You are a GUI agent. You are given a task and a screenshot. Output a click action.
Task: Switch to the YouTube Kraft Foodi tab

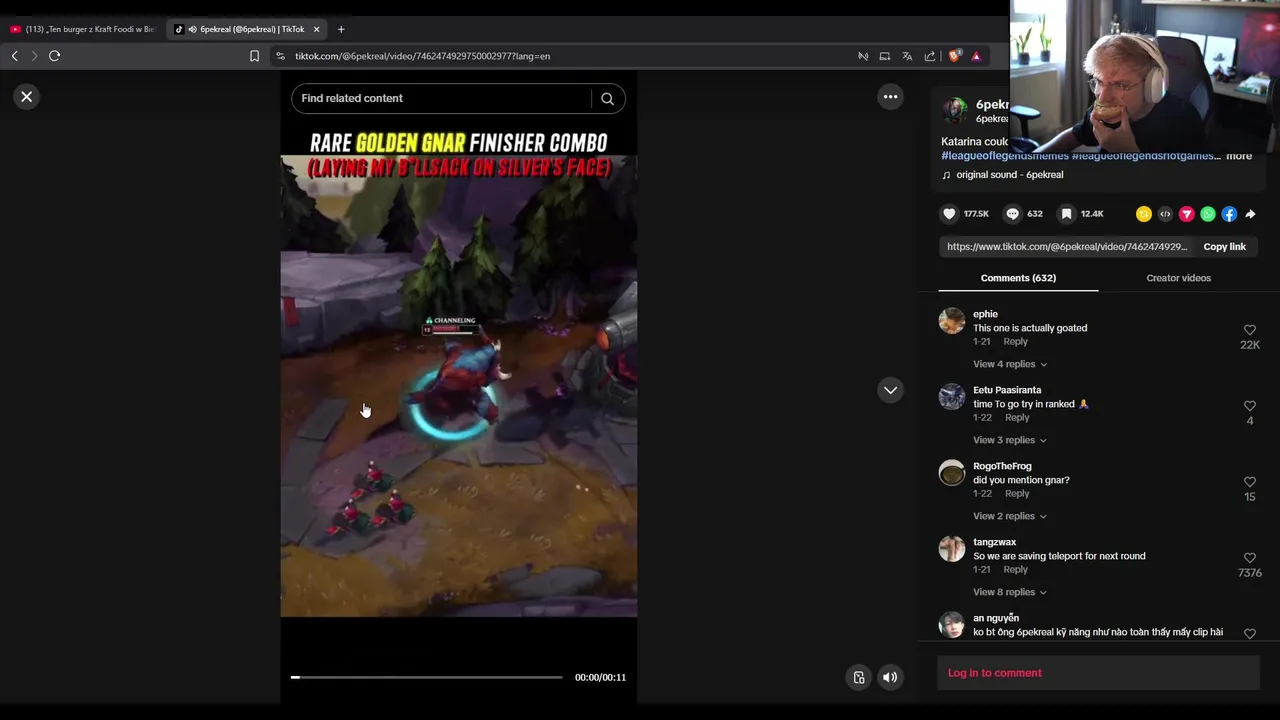[83, 29]
